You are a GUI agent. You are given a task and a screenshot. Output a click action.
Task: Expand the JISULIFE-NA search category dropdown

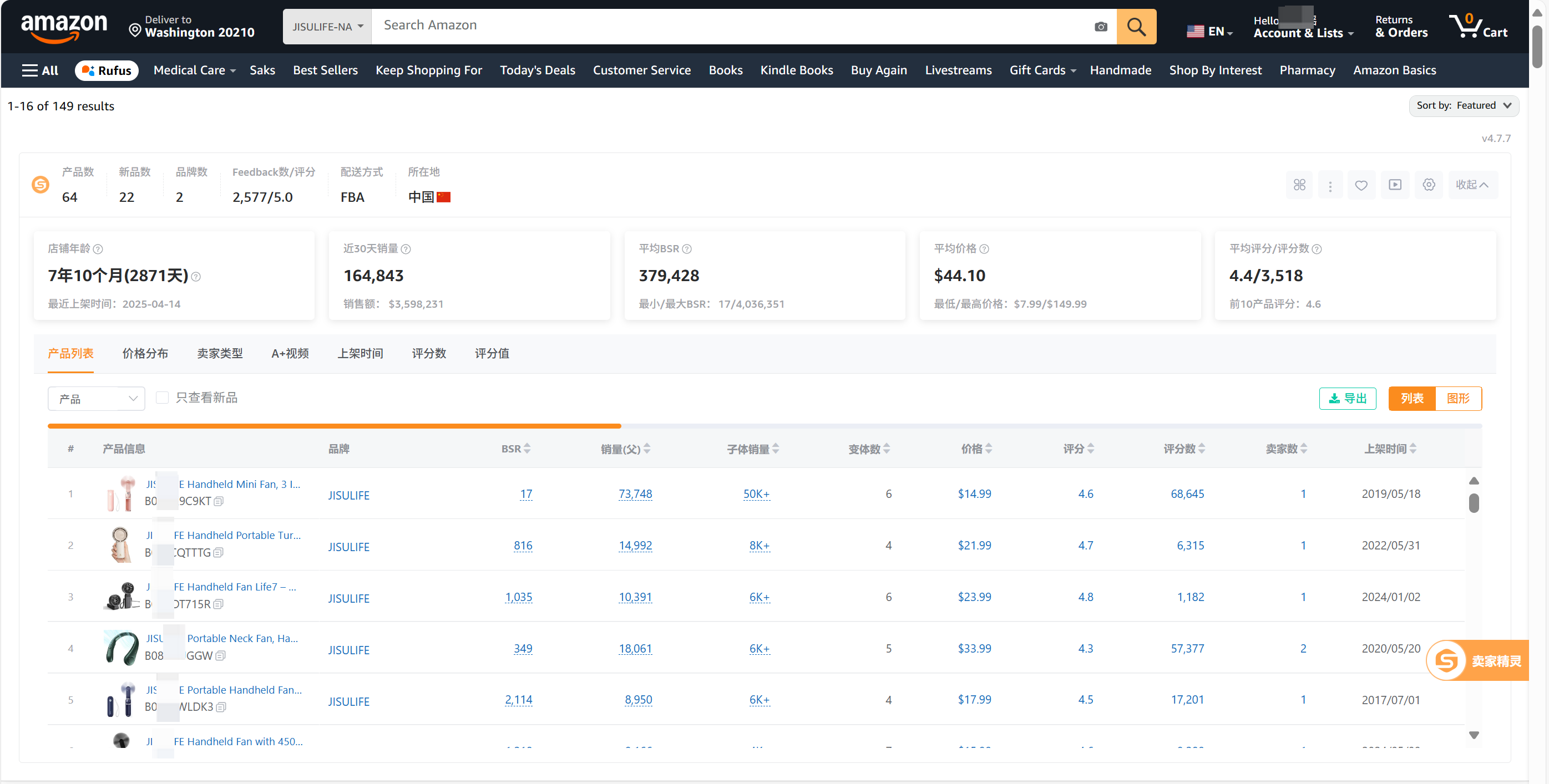pyautogui.click(x=327, y=27)
